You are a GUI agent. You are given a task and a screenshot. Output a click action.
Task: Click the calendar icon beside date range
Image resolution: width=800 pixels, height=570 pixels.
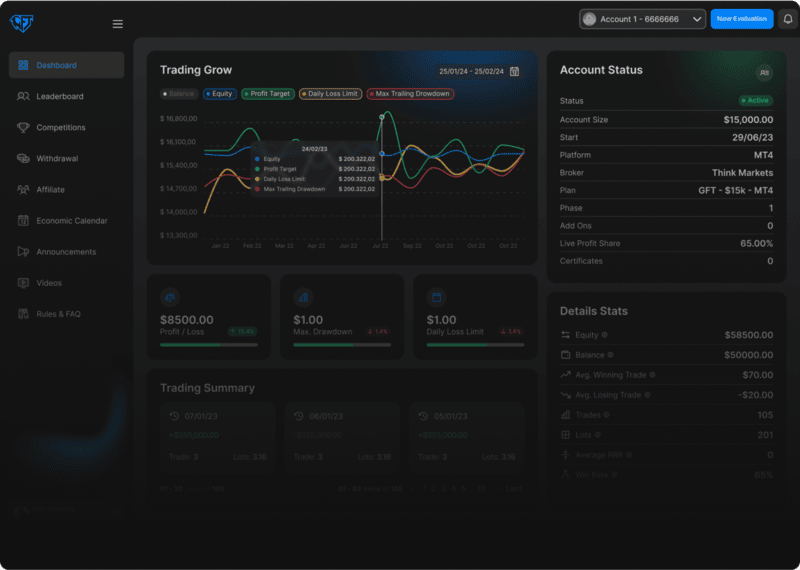coord(514,71)
